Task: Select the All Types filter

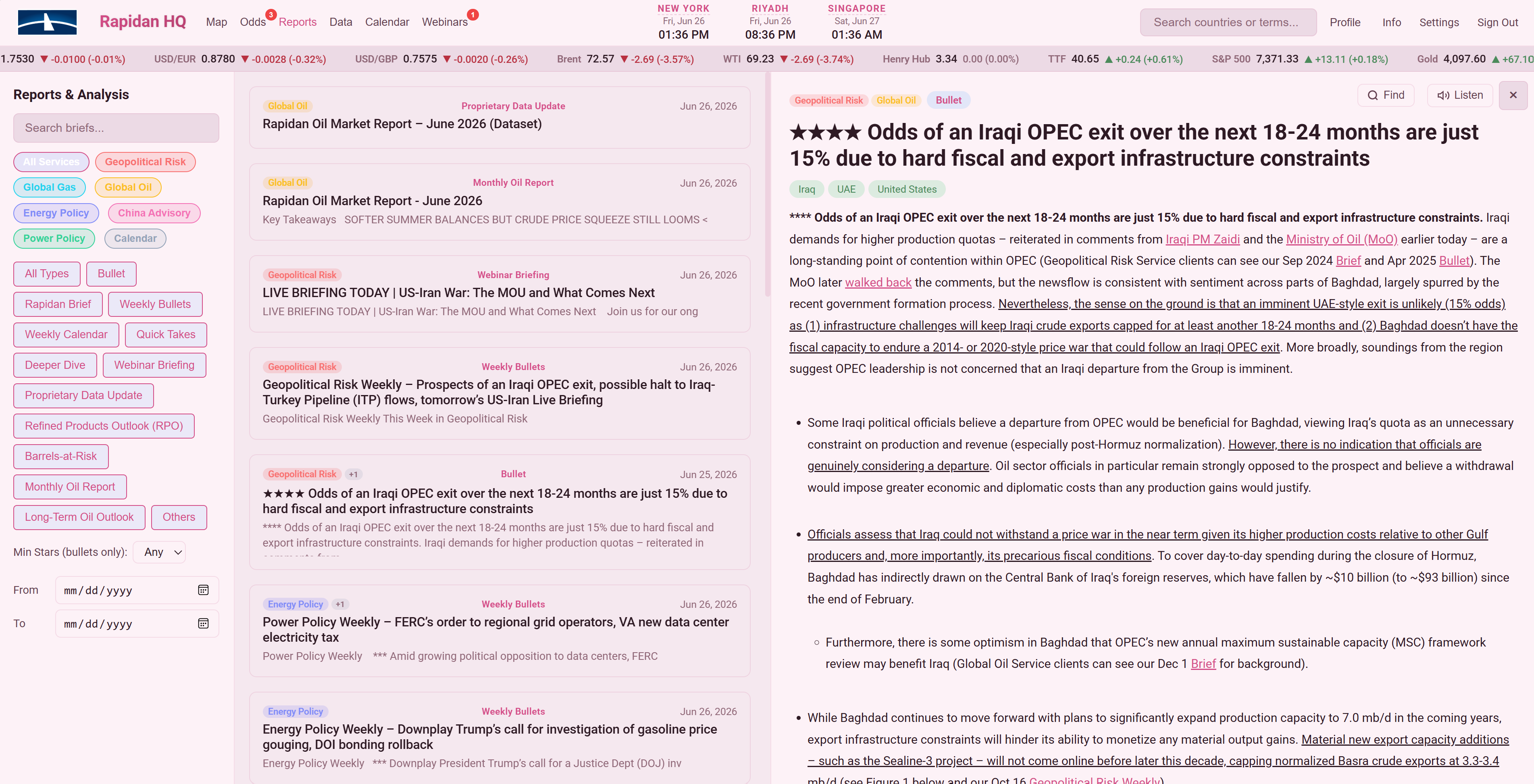Action: coord(46,274)
